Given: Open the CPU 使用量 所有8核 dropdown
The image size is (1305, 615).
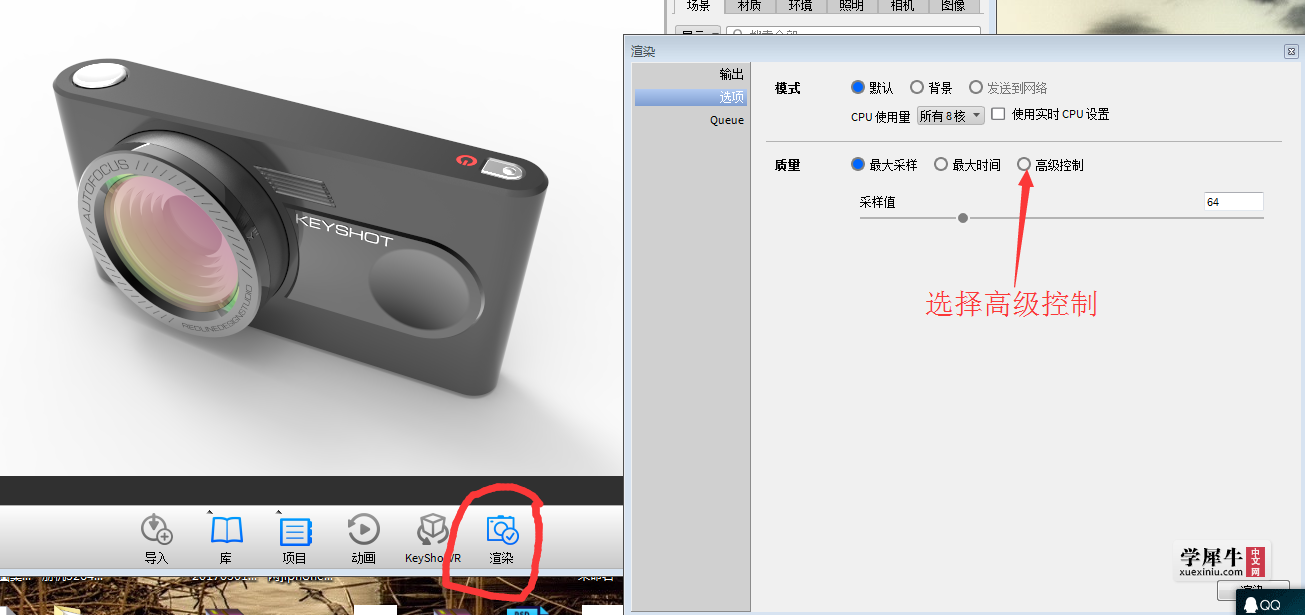Looking at the screenshot, I should (x=951, y=116).
